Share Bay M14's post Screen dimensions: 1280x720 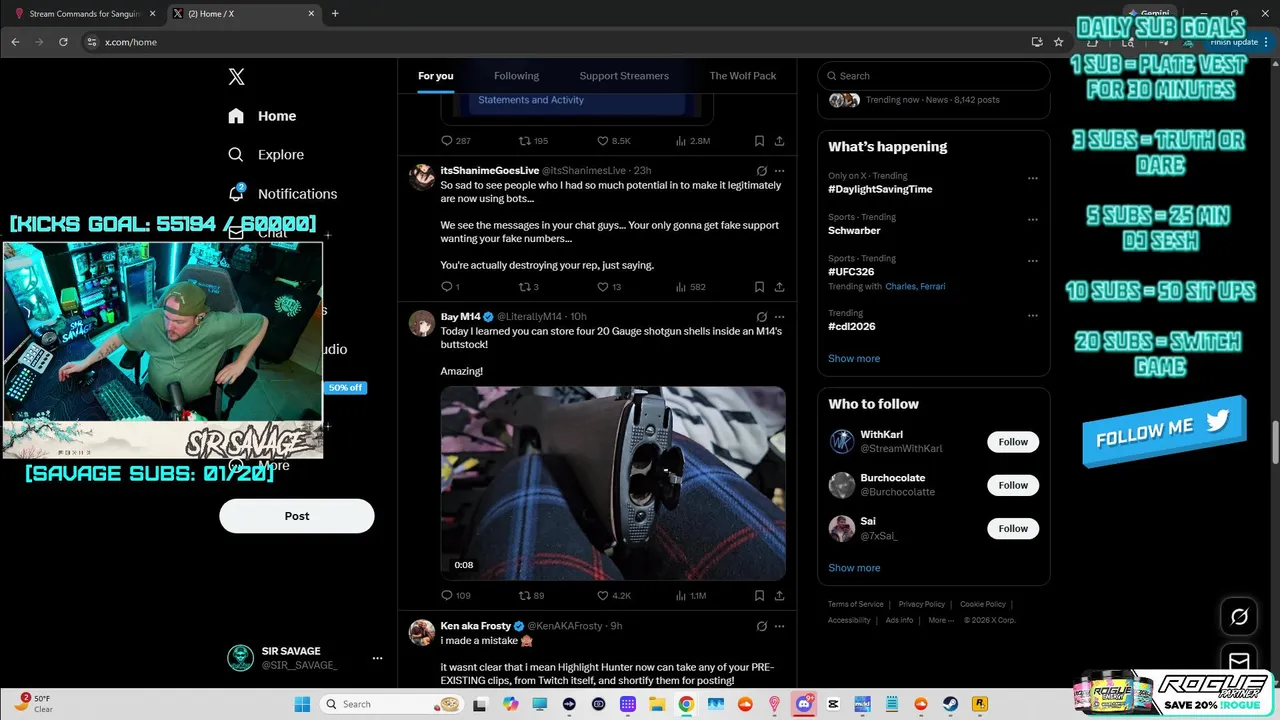pyautogui.click(x=779, y=596)
